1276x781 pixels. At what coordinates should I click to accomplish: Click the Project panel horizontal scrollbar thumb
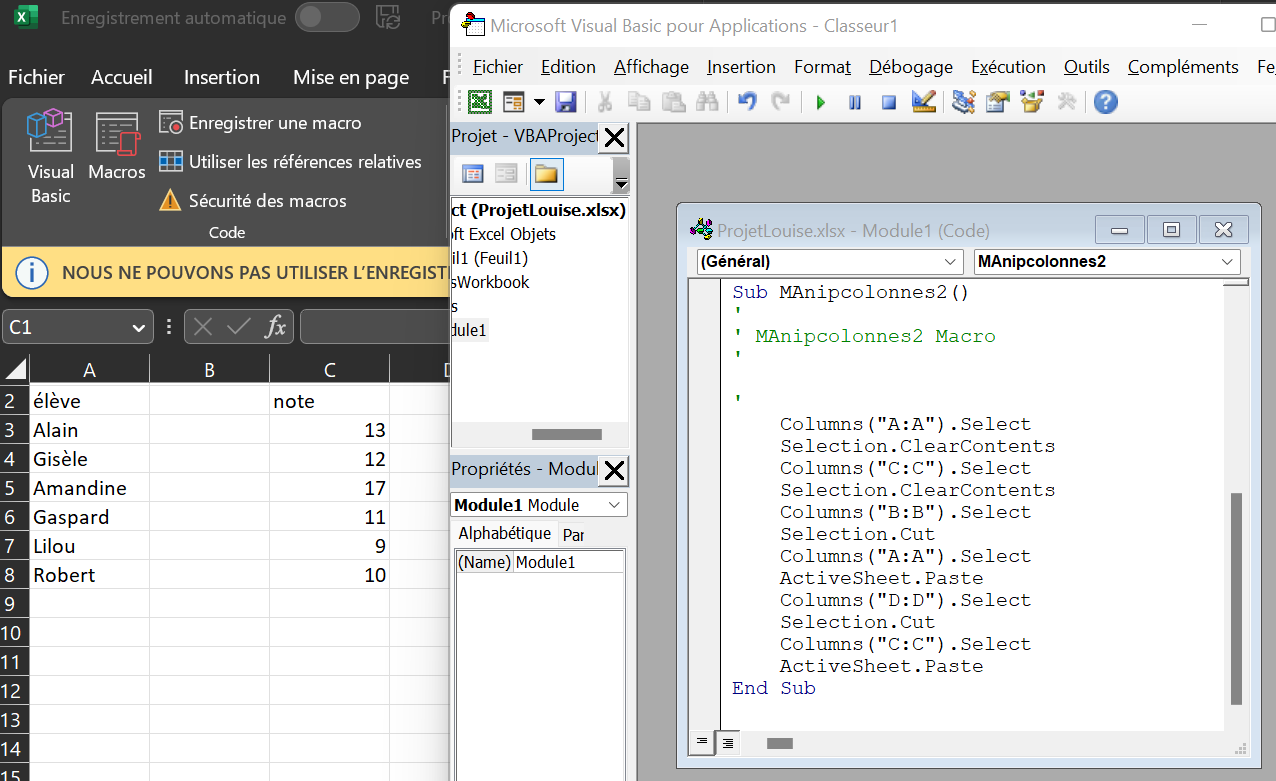(567, 435)
